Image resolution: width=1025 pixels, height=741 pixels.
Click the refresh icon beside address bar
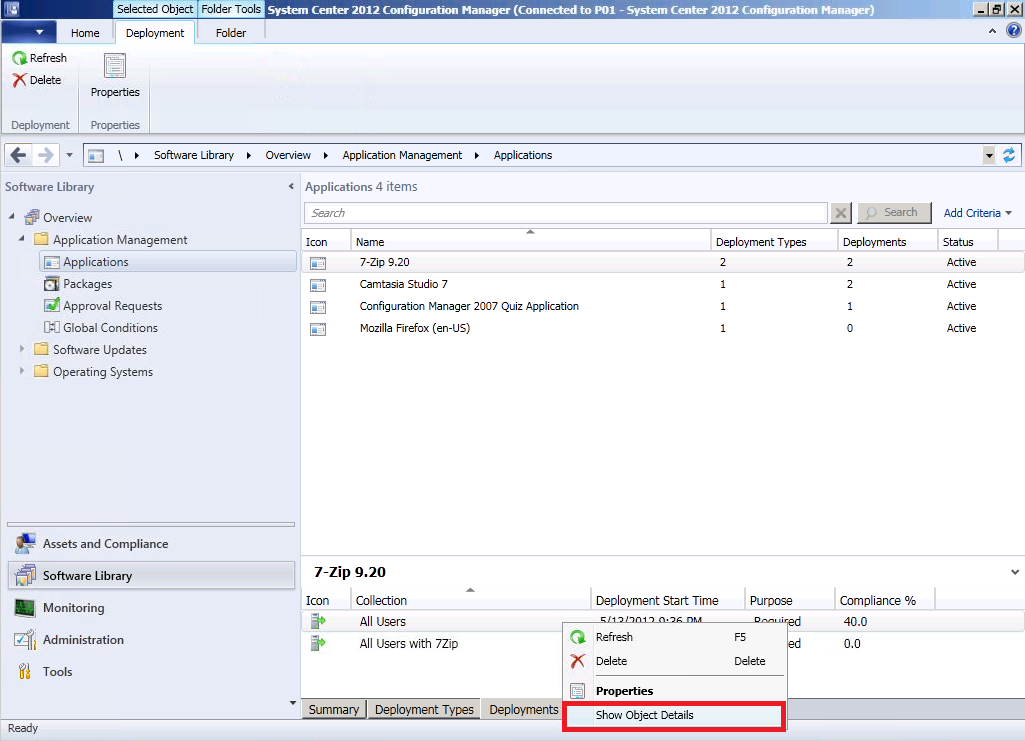coord(1009,156)
